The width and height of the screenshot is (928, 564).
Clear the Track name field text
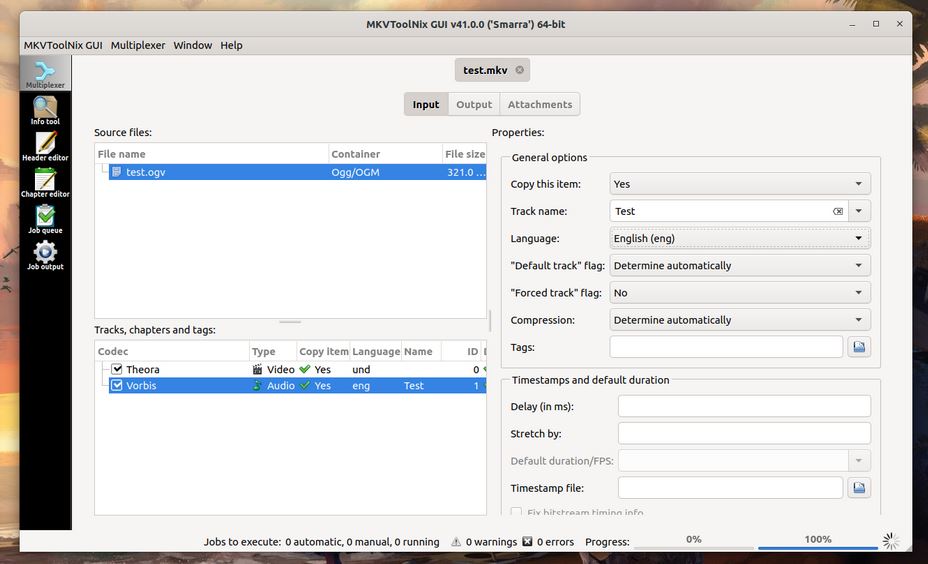(x=838, y=211)
